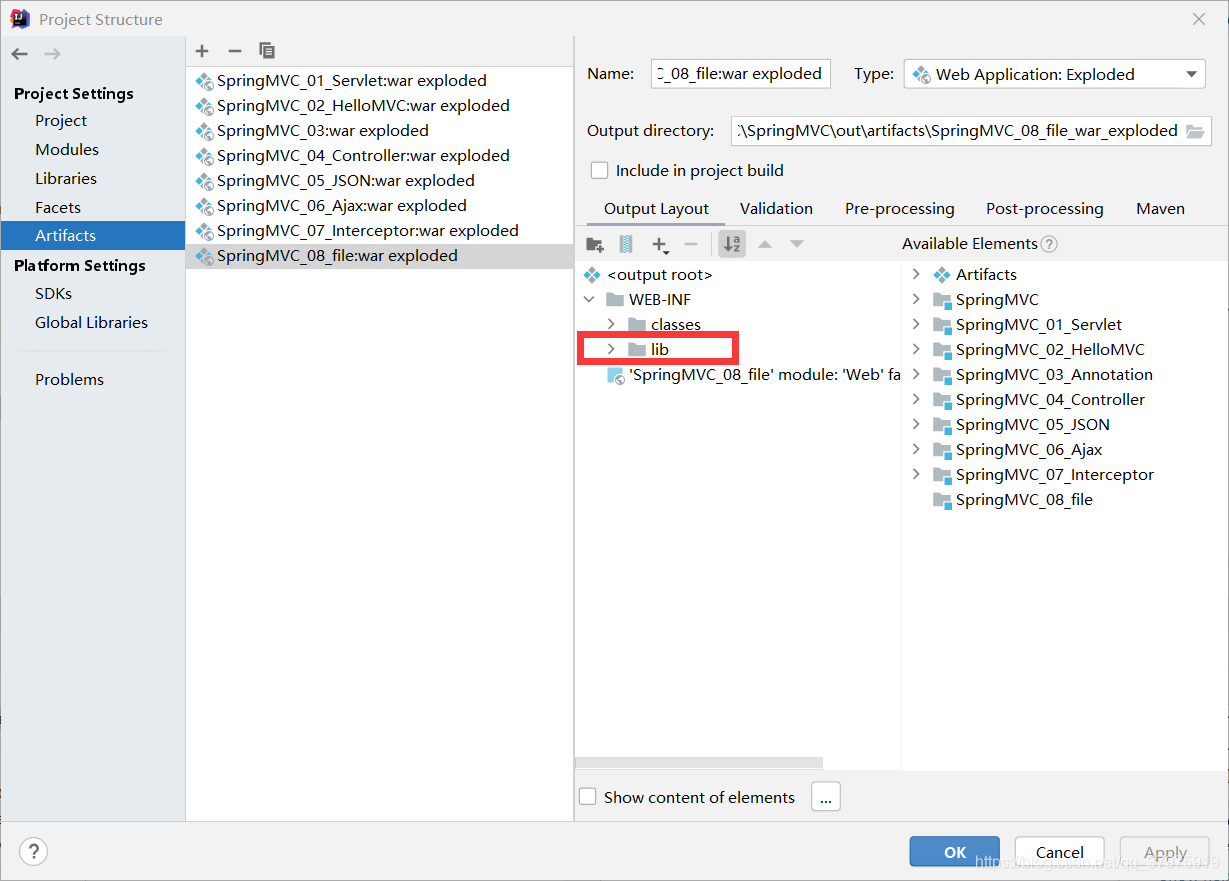Switch to the Pre-processing tab
The width and height of the screenshot is (1229, 881).
pyautogui.click(x=899, y=209)
